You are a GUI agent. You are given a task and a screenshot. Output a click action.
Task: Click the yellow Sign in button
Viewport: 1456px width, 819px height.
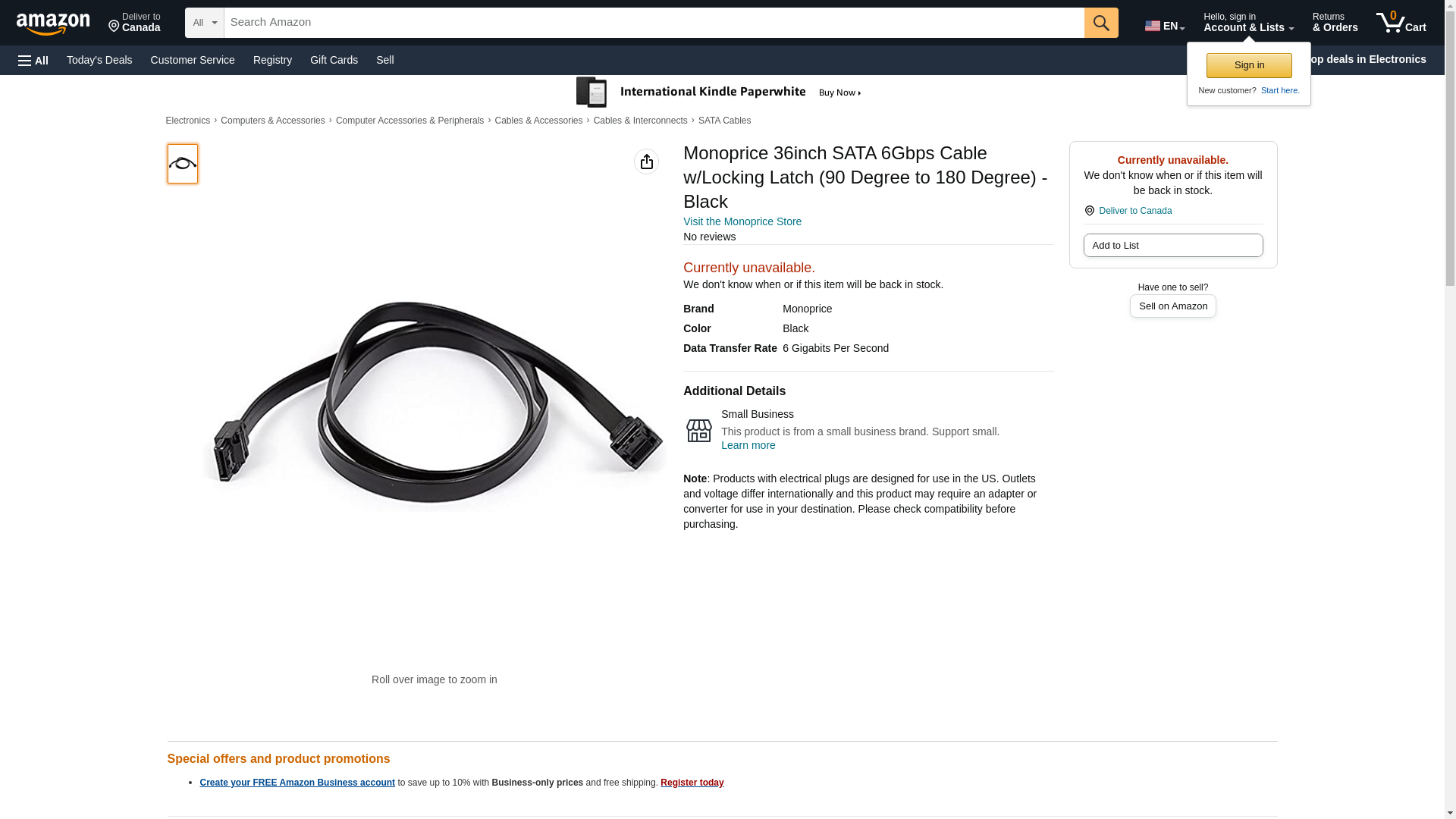click(1248, 65)
